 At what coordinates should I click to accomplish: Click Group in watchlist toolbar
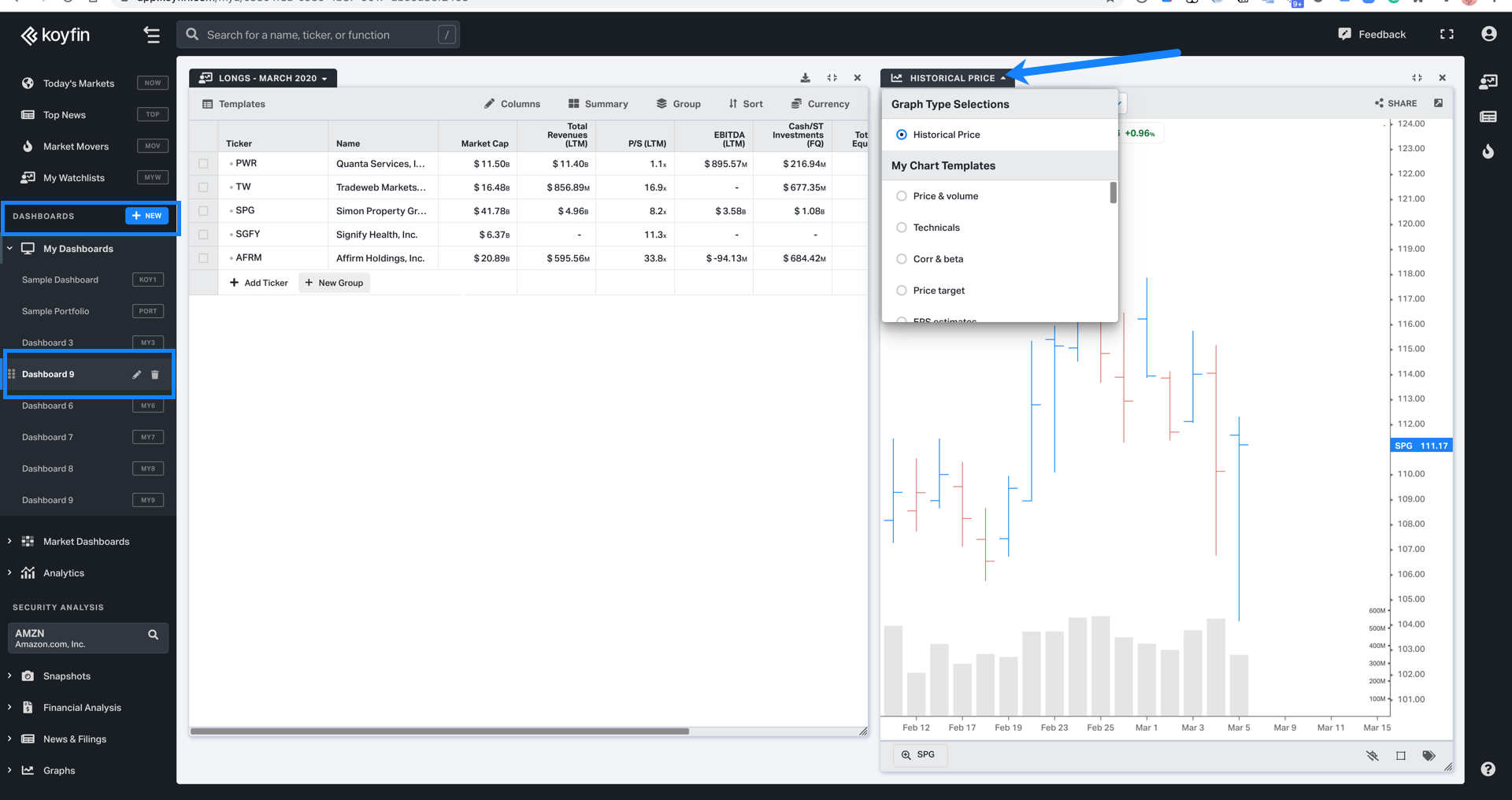pyautogui.click(x=678, y=104)
